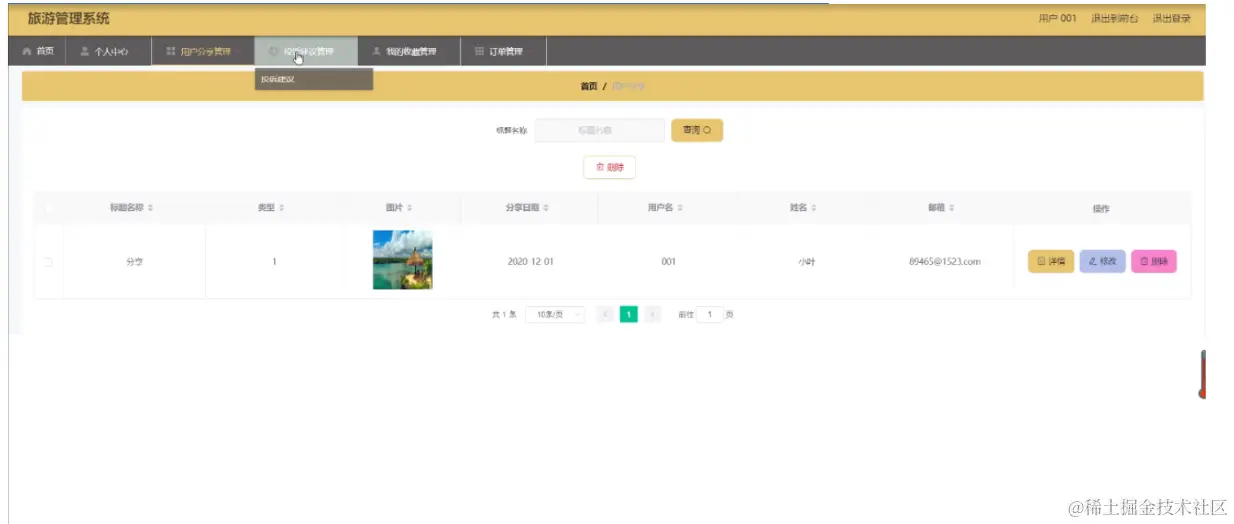Open 详情 for the 分享 row

coord(1051,261)
